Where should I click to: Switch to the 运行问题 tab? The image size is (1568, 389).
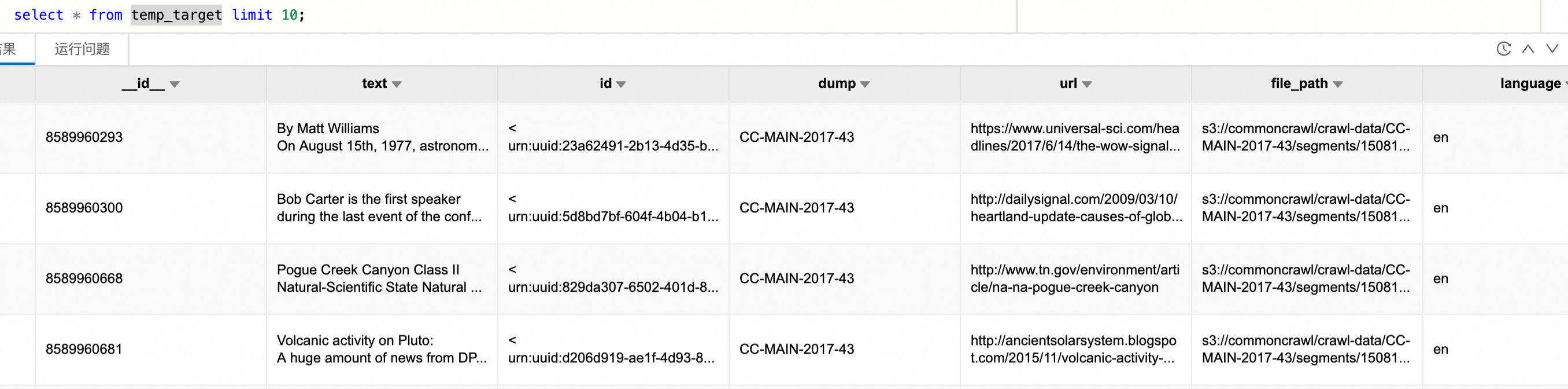click(82, 49)
